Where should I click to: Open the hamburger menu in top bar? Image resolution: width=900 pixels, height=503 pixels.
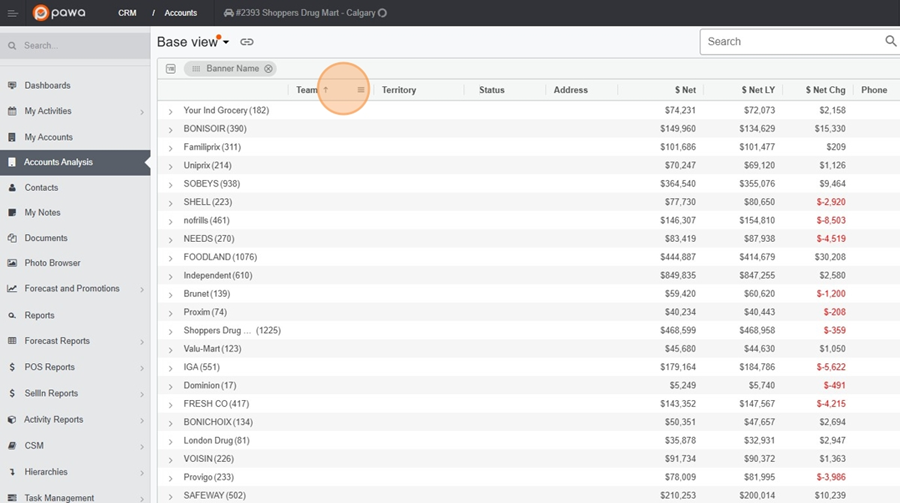[12, 13]
